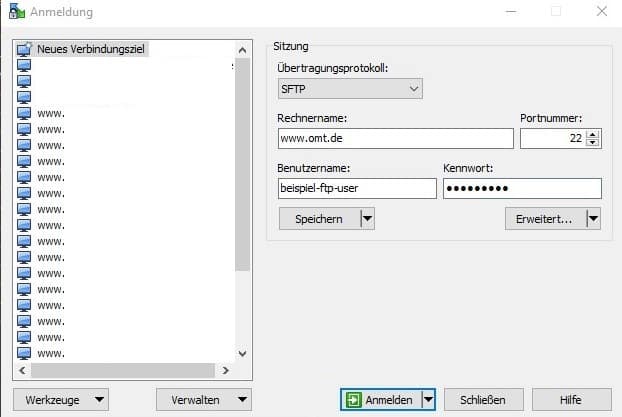Click the Hilfe button

coord(571,400)
